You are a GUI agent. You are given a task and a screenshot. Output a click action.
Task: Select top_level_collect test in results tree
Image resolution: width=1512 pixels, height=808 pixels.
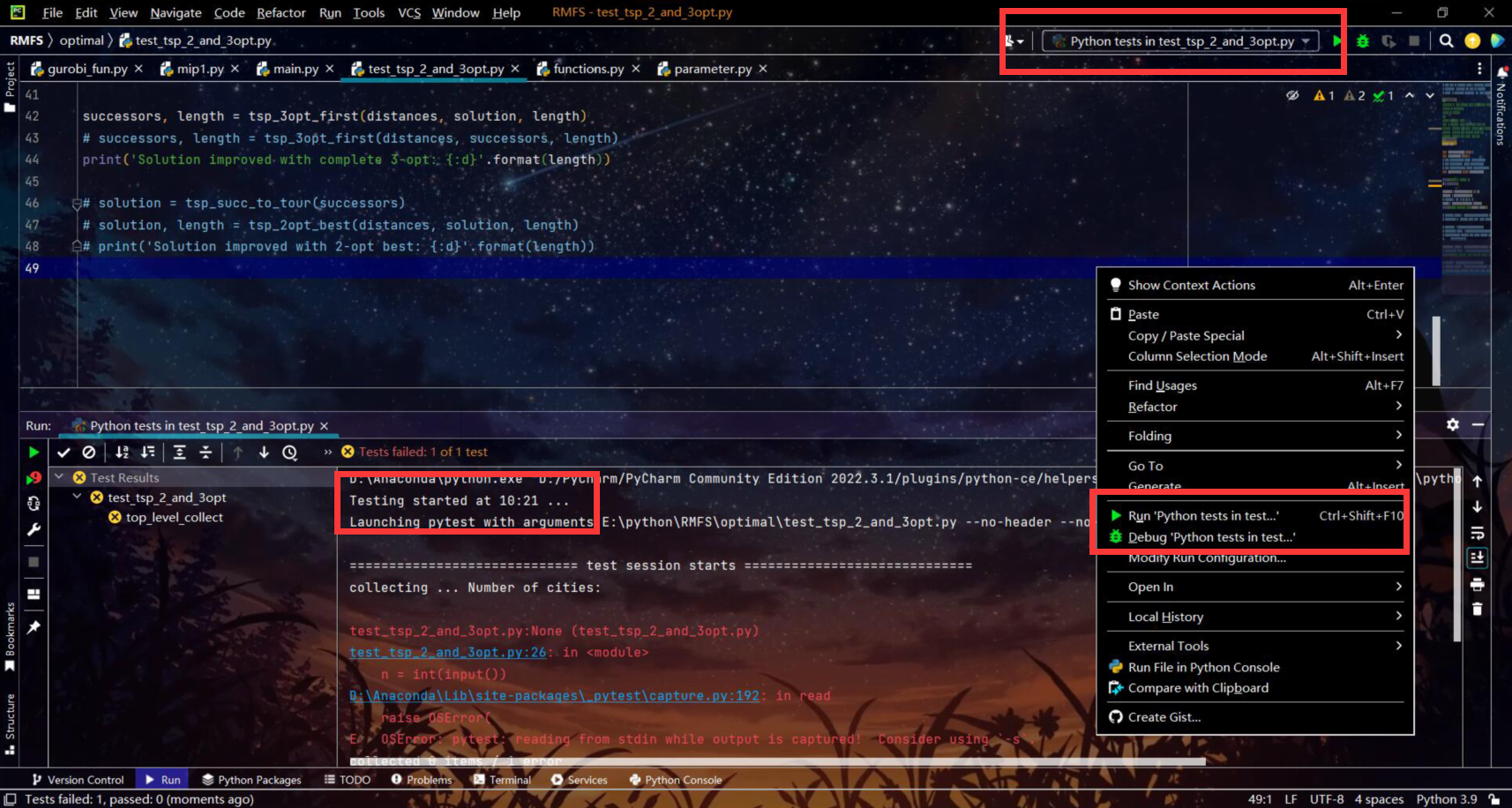tap(174, 518)
